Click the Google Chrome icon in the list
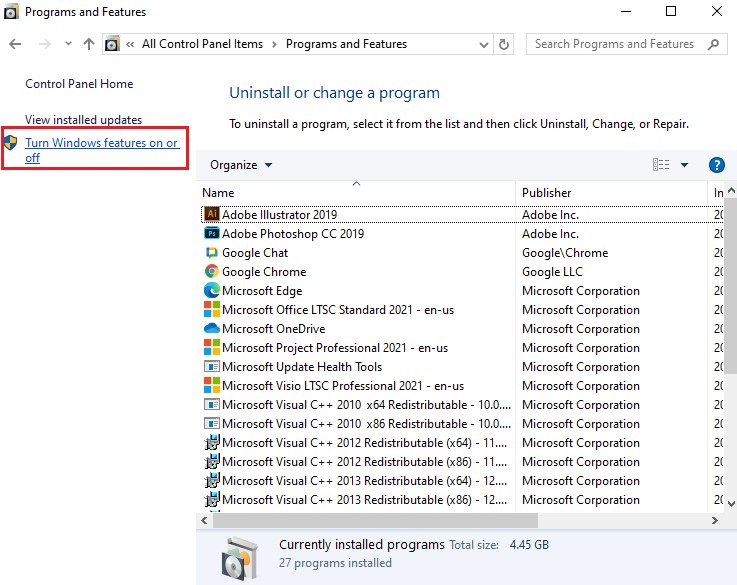The height and width of the screenshot is (585, 737). pyautogui.click(x=212, y=272)
